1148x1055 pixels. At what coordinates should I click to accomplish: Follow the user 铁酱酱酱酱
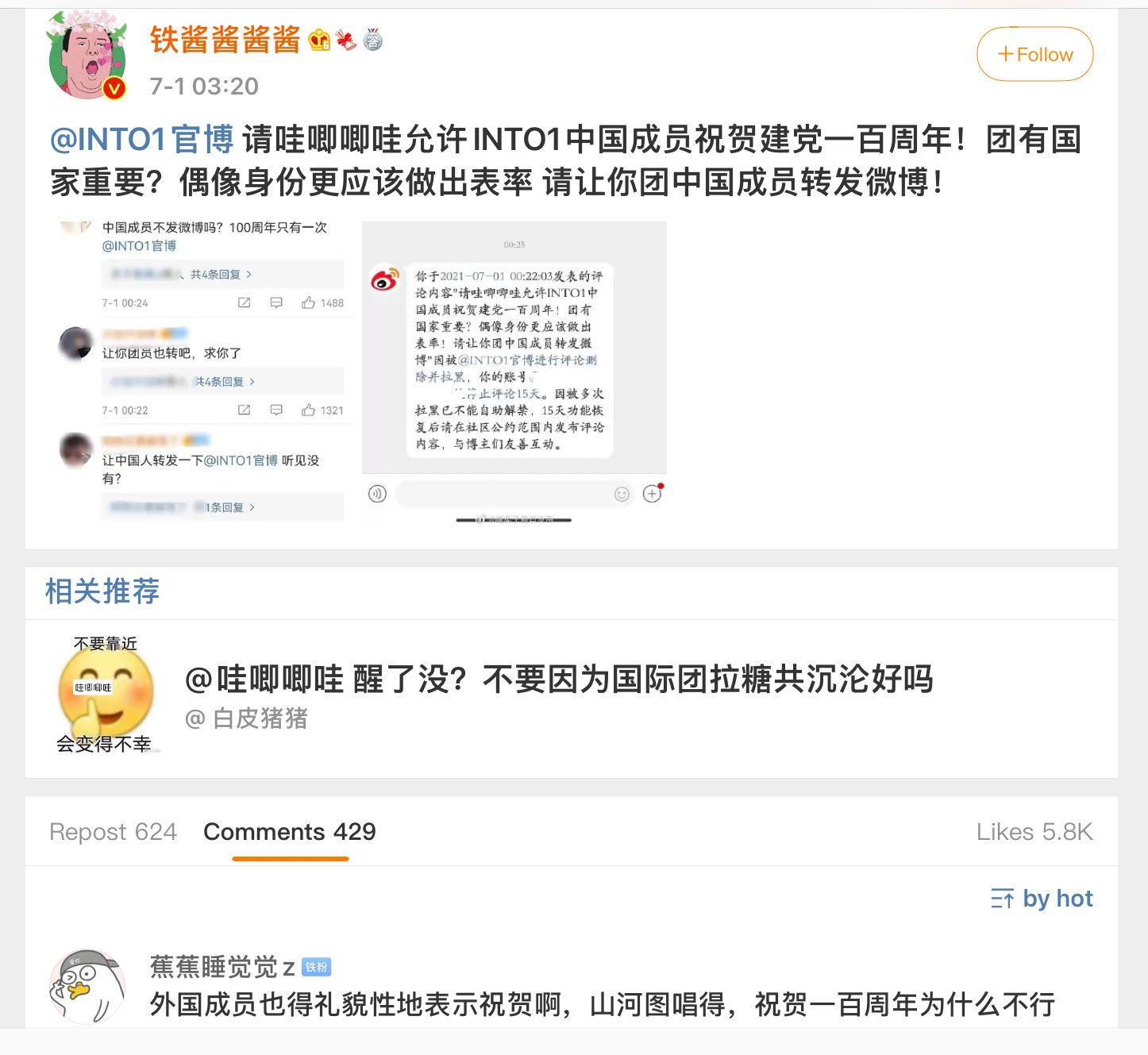coord(1034,54)
